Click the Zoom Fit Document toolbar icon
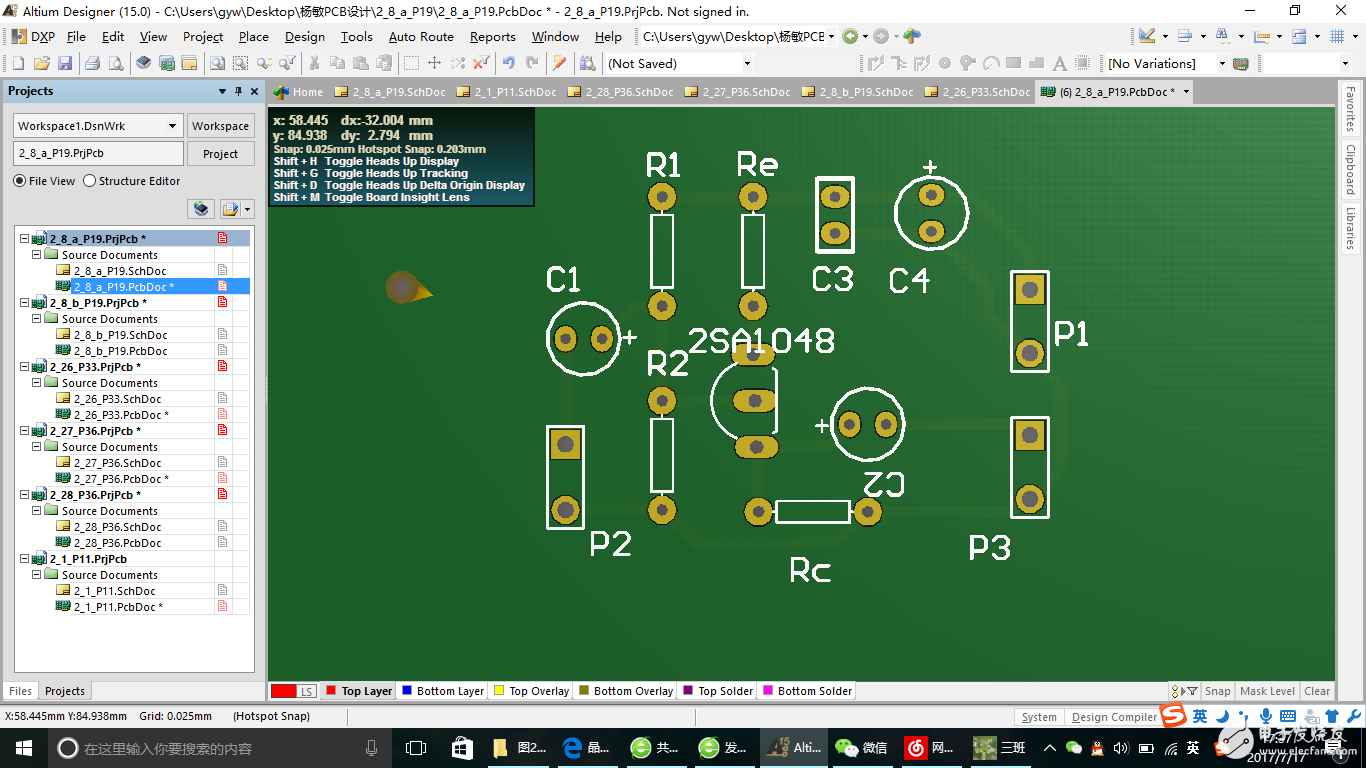Screen dimensions: 1366x768 [217, 63]
